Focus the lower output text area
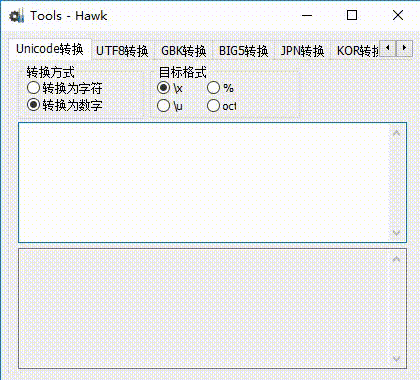 pos(212,309)
